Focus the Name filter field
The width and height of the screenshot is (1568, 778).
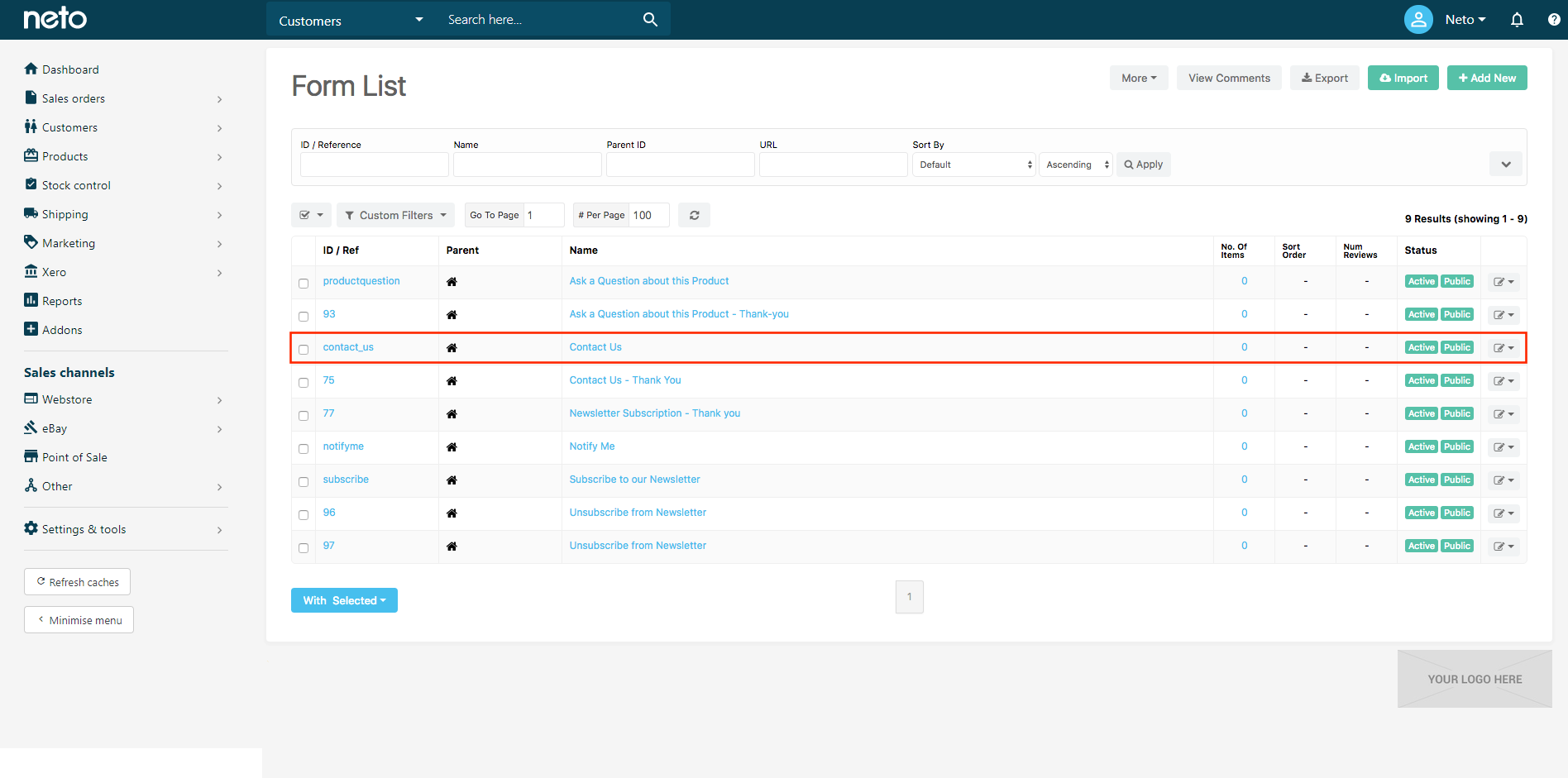[528, 165]
